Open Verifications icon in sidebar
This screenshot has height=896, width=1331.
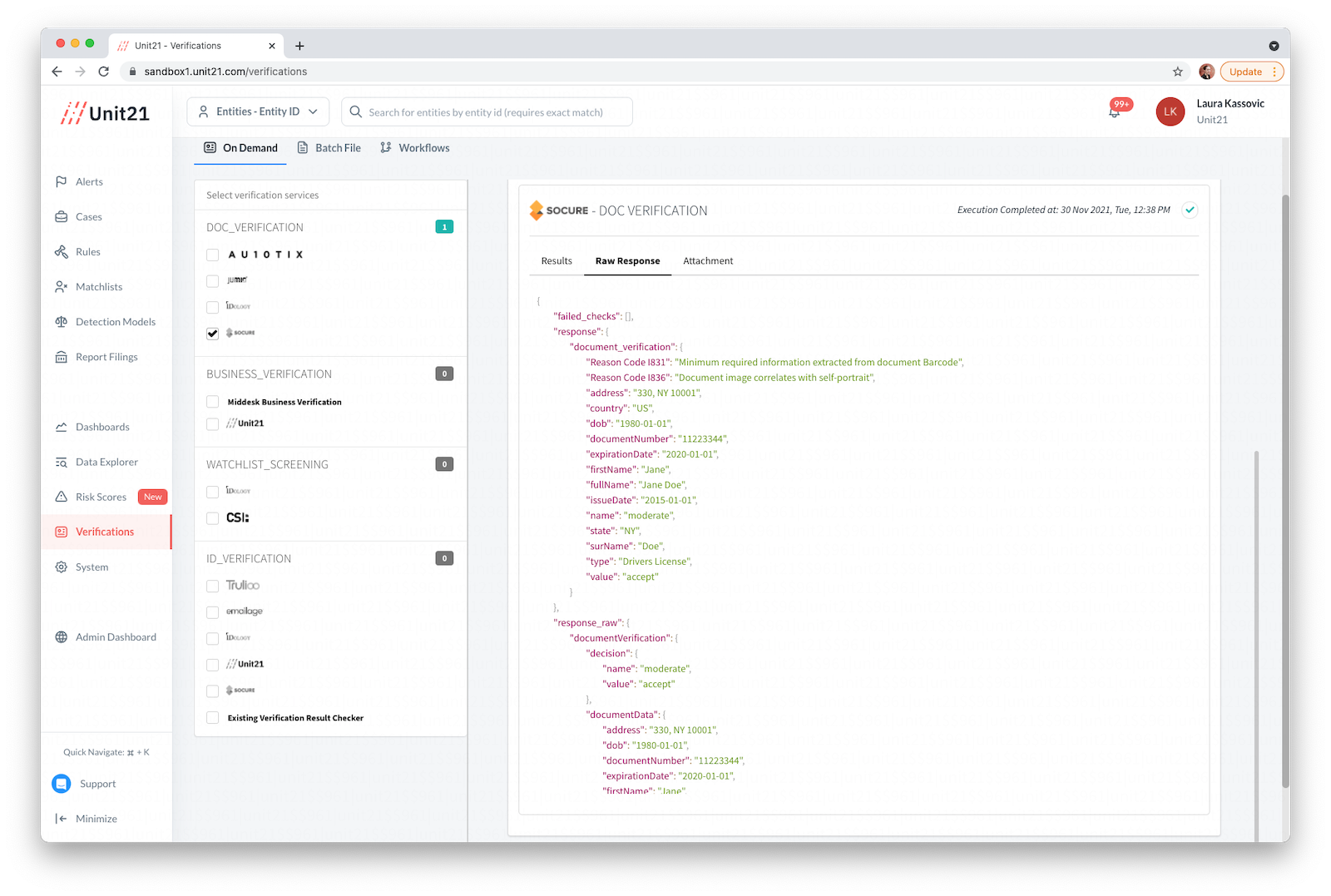point(61,532)
